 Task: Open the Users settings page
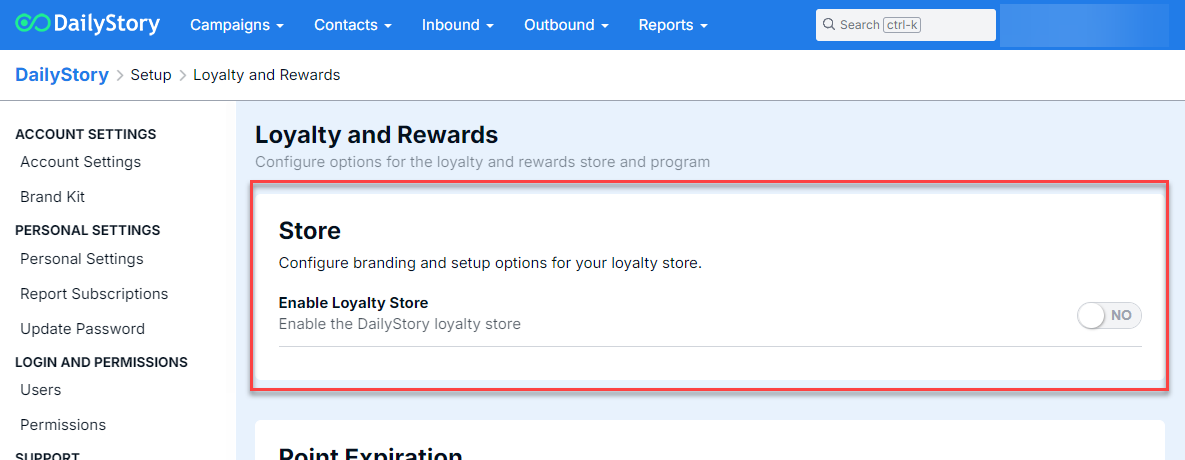(41, 390)
